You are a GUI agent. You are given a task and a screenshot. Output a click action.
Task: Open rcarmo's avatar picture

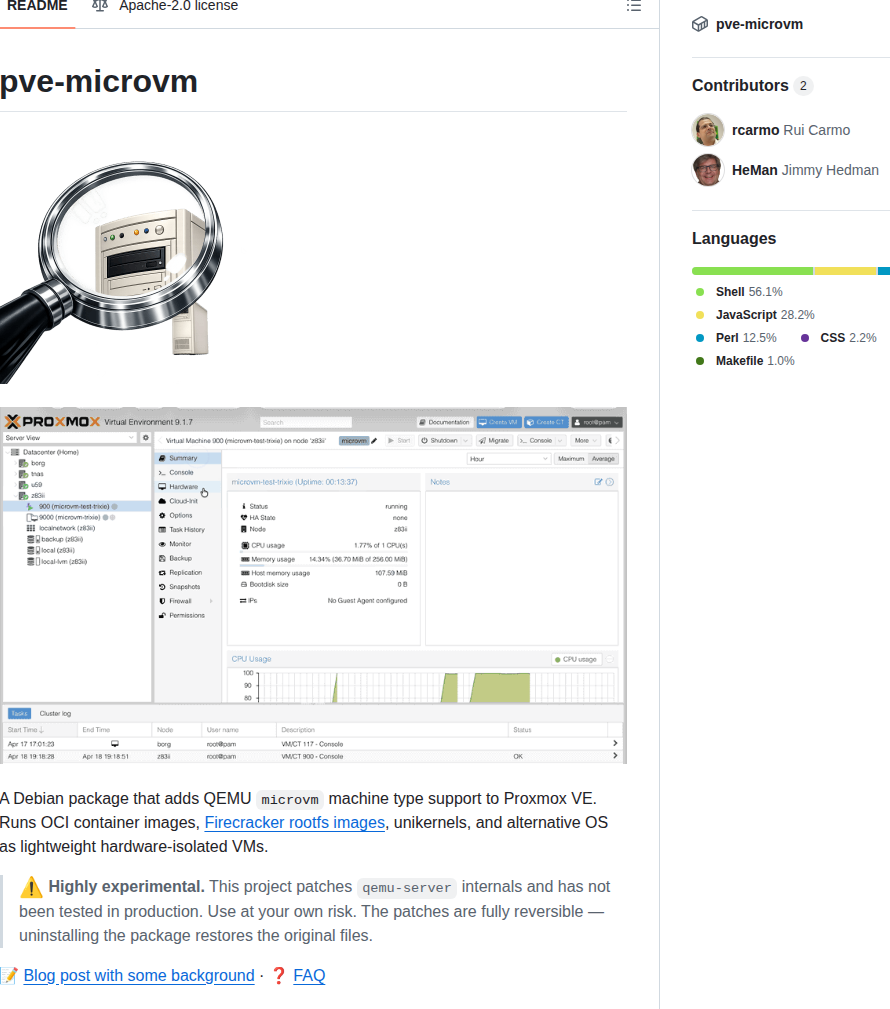(708, 130)
